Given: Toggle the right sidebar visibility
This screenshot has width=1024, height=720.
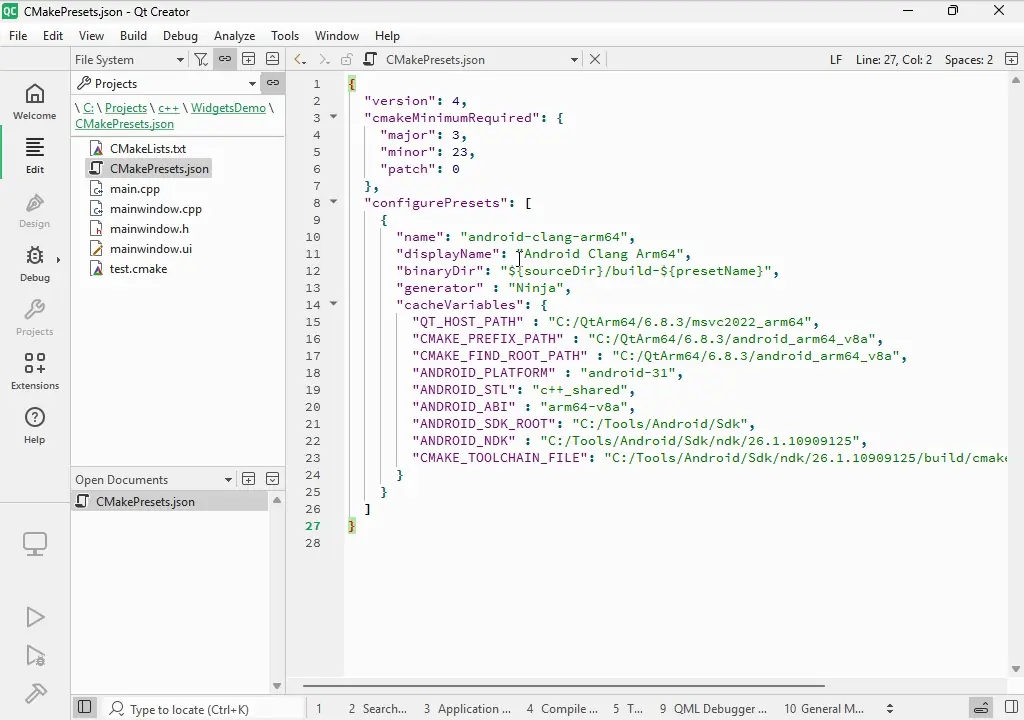Looking at the screenshot, I should tap(1011, 708).
